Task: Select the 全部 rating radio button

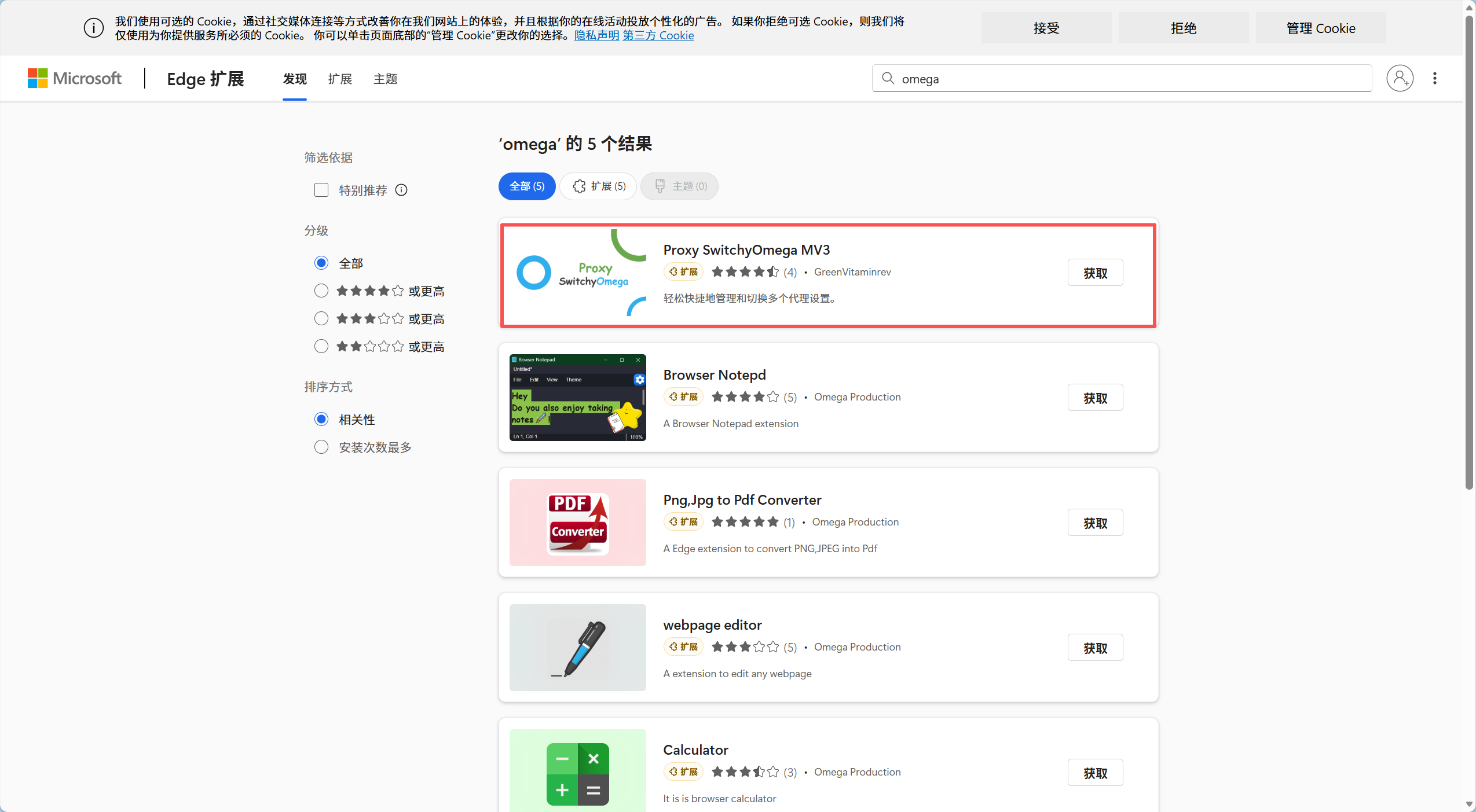Action: 321,263
